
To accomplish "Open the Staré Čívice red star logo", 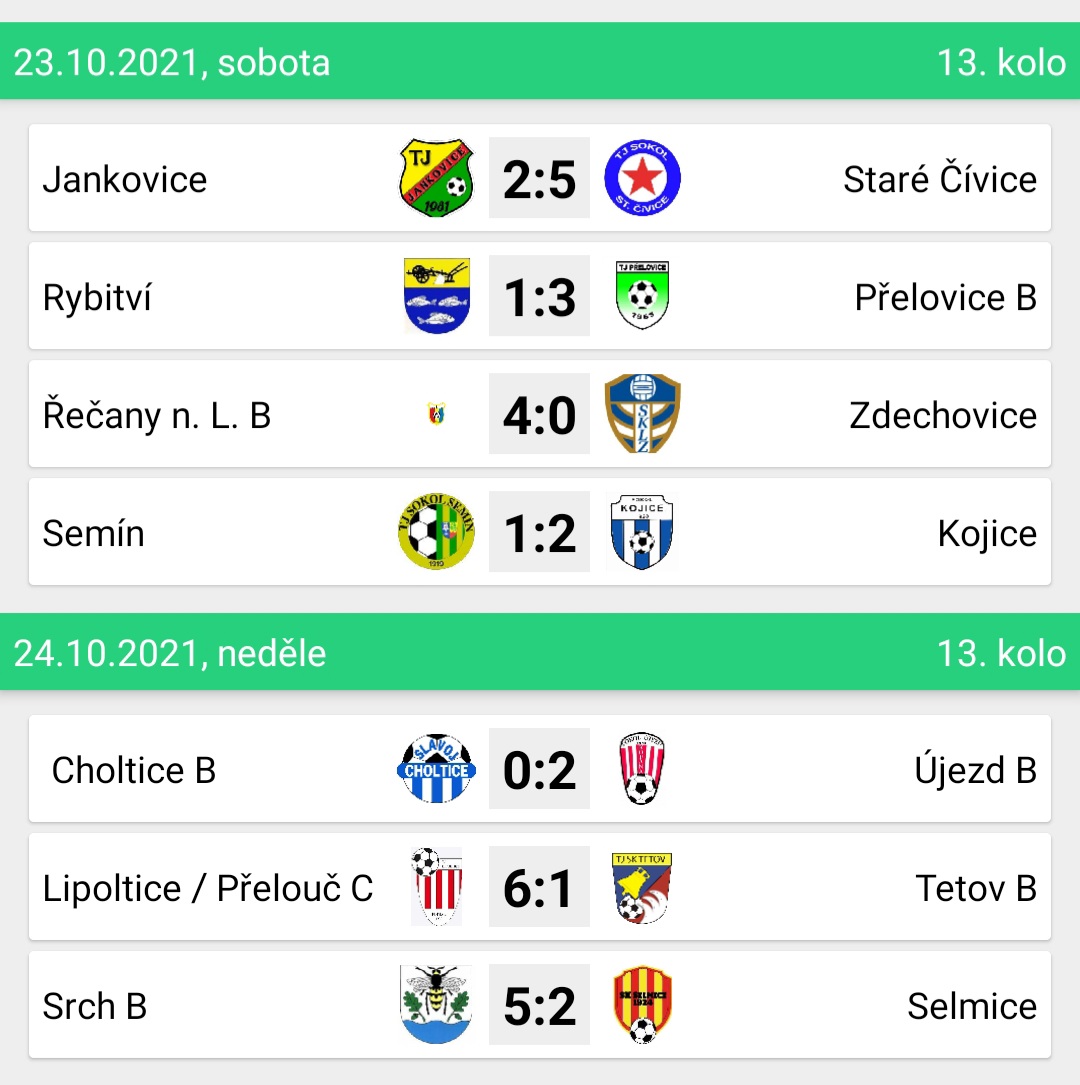I will coord(642,178).
